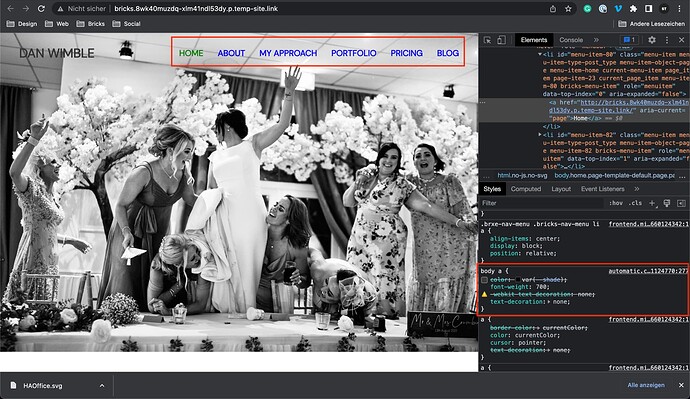
Task: Open the Grammarly extension icon
Action: 587,8
